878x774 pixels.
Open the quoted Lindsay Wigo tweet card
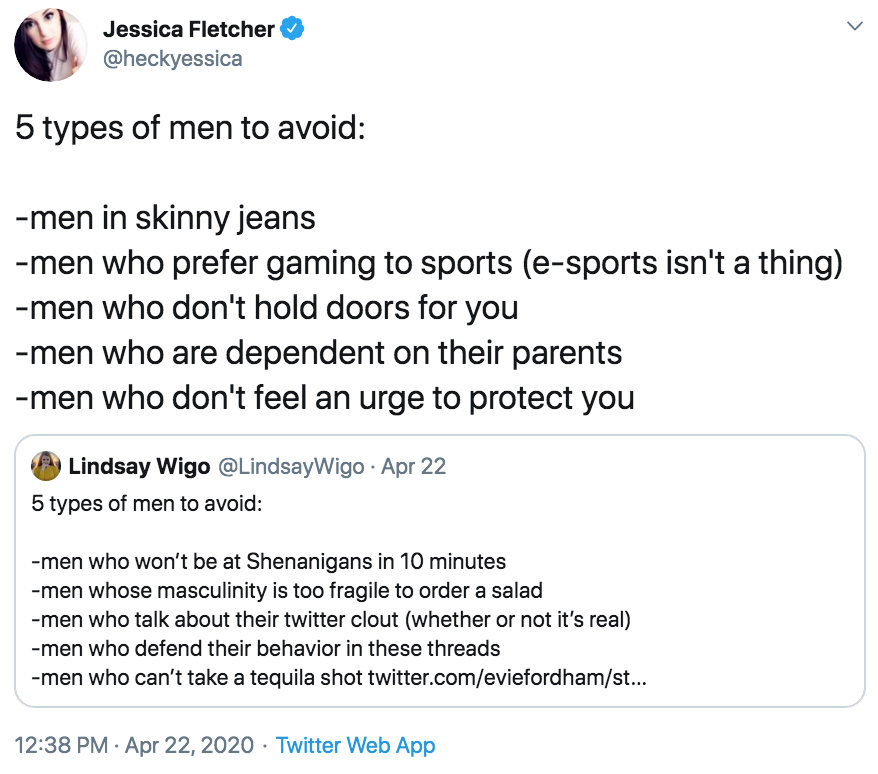click(x=440, y=570)
